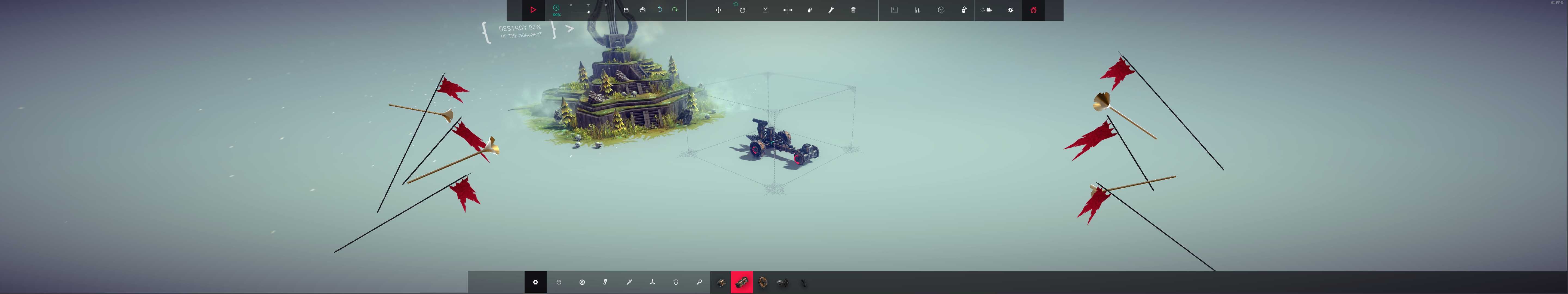Redo the last action

pos(675,10)
